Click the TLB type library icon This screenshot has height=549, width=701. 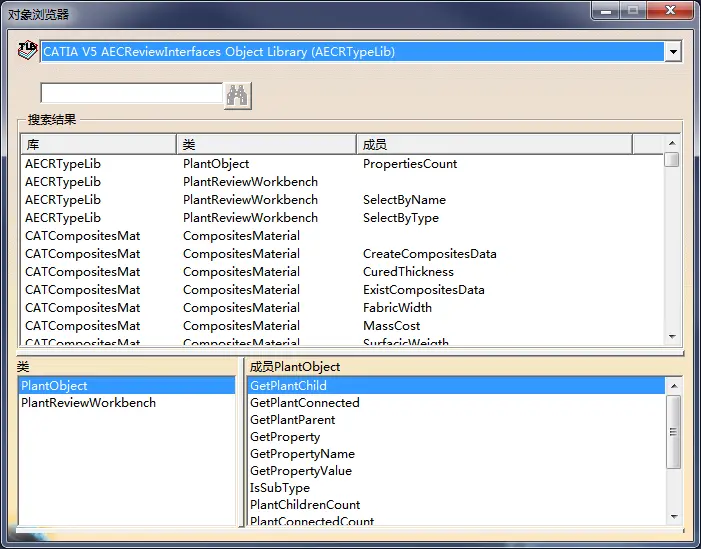[x=27, y=51]
